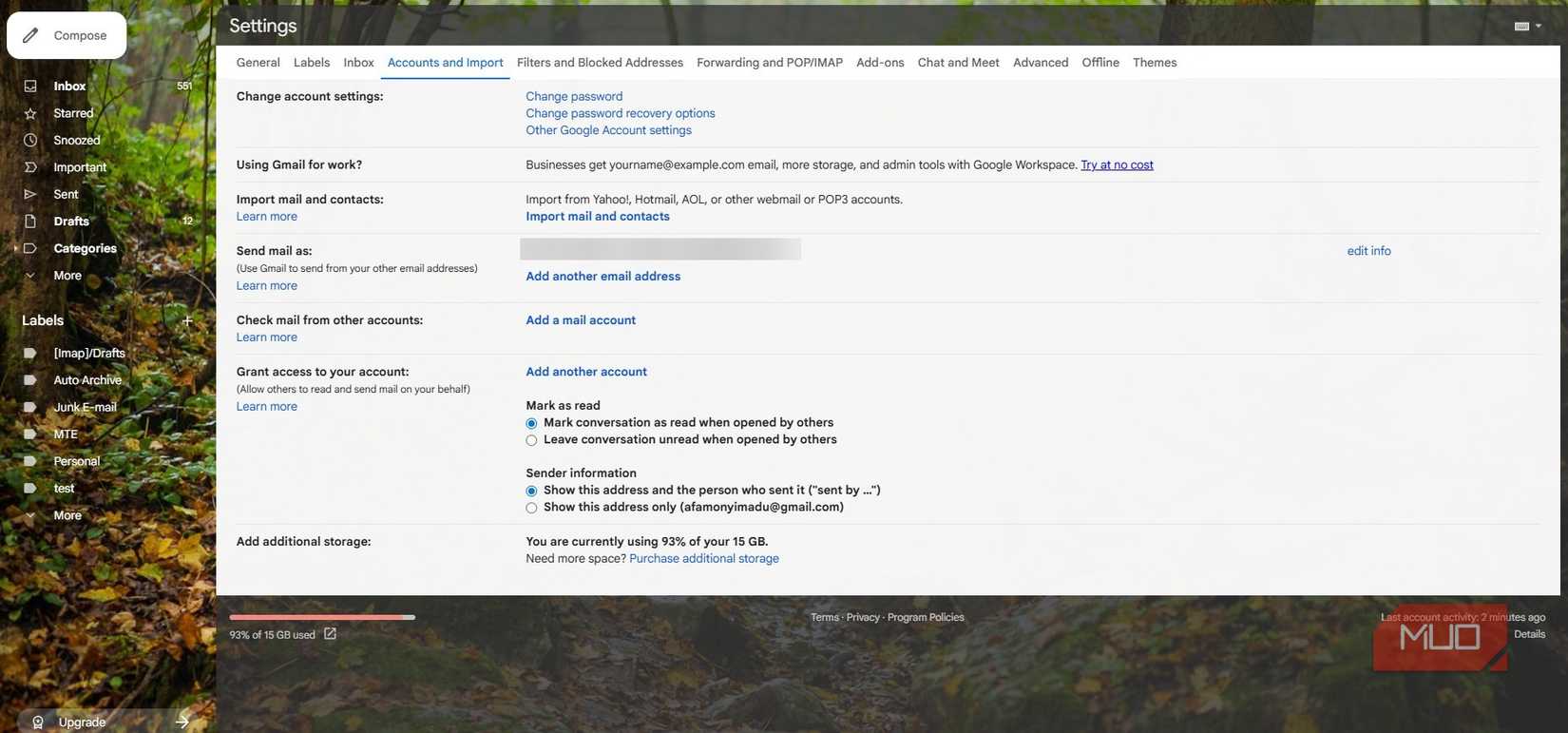The height and width of the screenshot is (733, 1568).
Task: Click Change password recovery options
Action: tap(621, 113)
